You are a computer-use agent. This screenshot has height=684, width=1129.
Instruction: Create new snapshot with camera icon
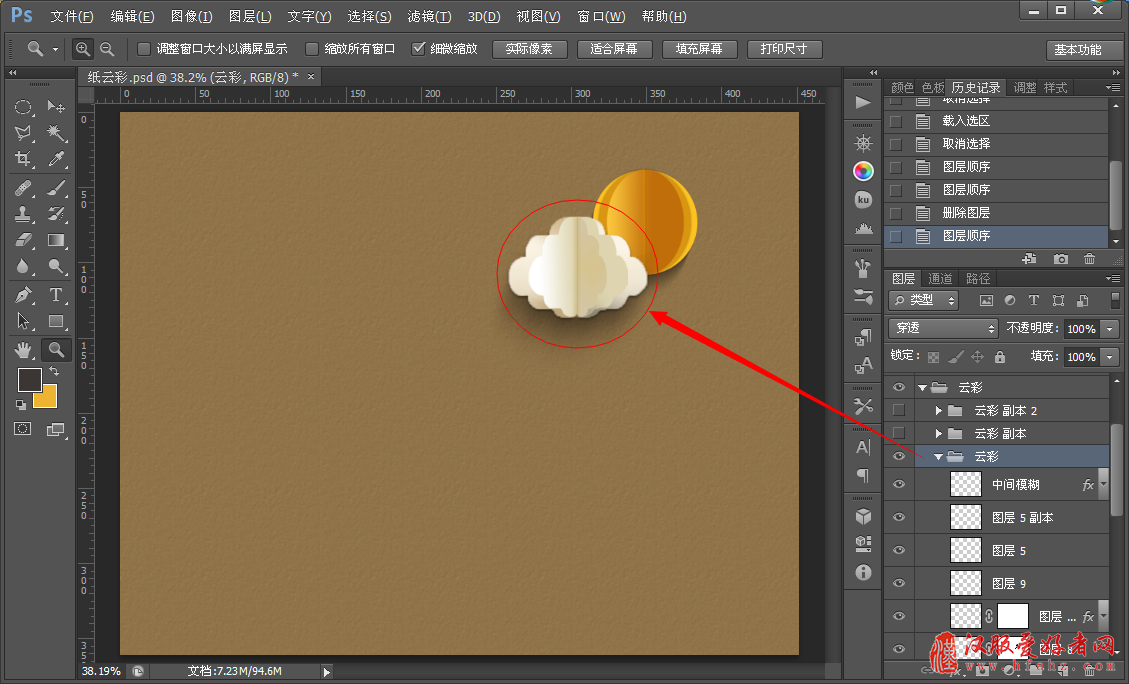(1061, 258)
